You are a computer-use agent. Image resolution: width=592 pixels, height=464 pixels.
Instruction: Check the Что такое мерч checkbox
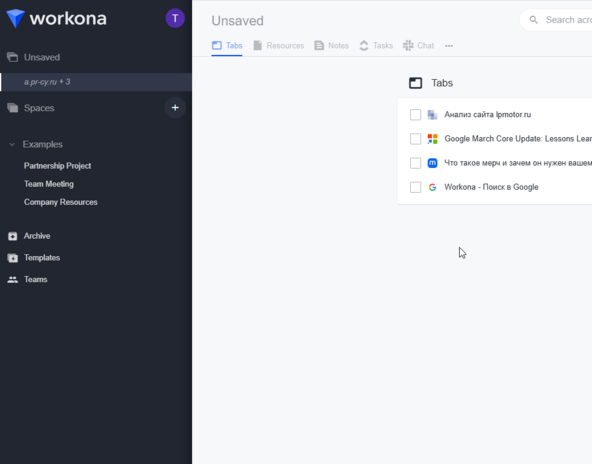point(415,163)
